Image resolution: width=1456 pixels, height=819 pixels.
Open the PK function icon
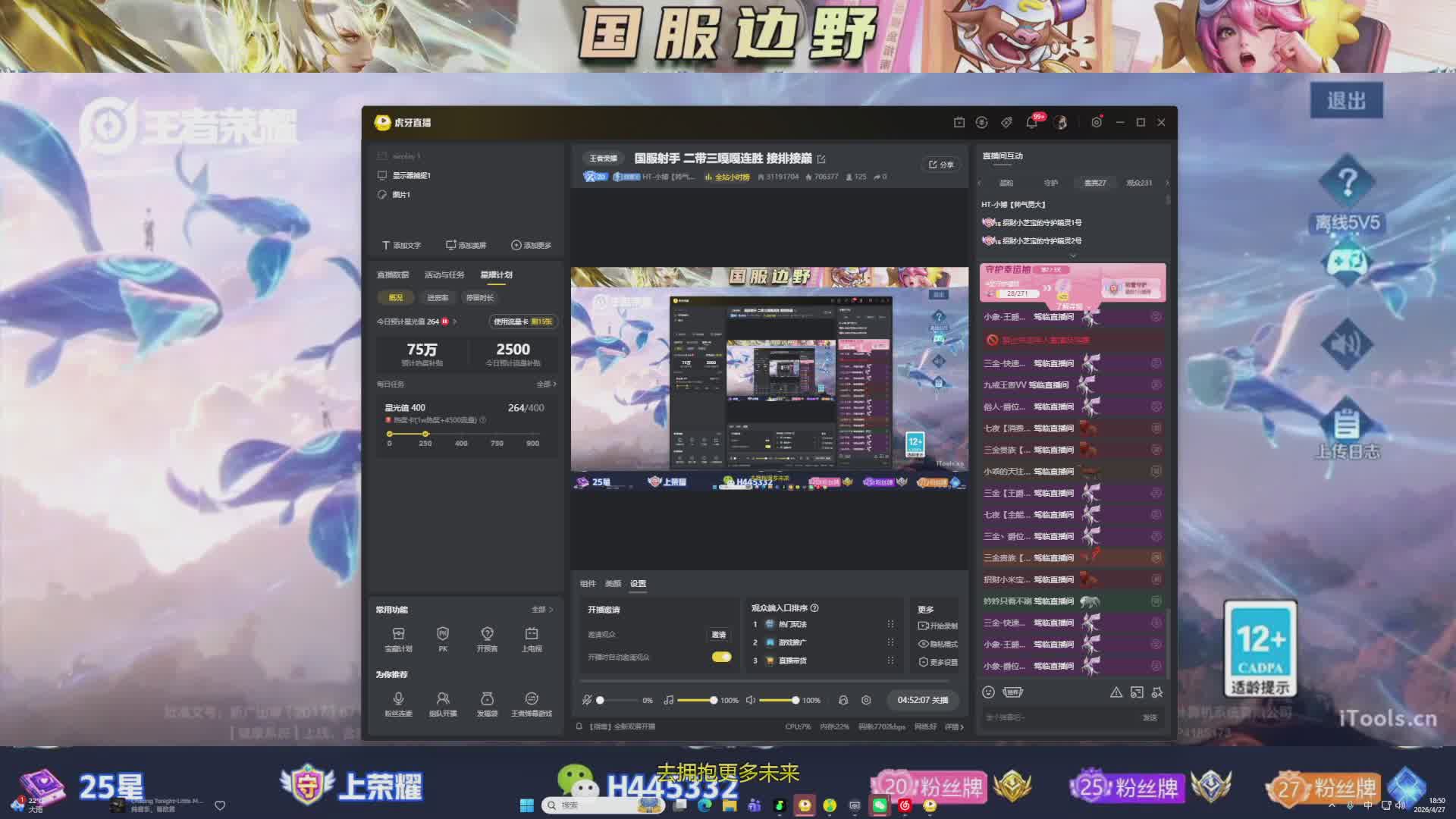[443, 634]
